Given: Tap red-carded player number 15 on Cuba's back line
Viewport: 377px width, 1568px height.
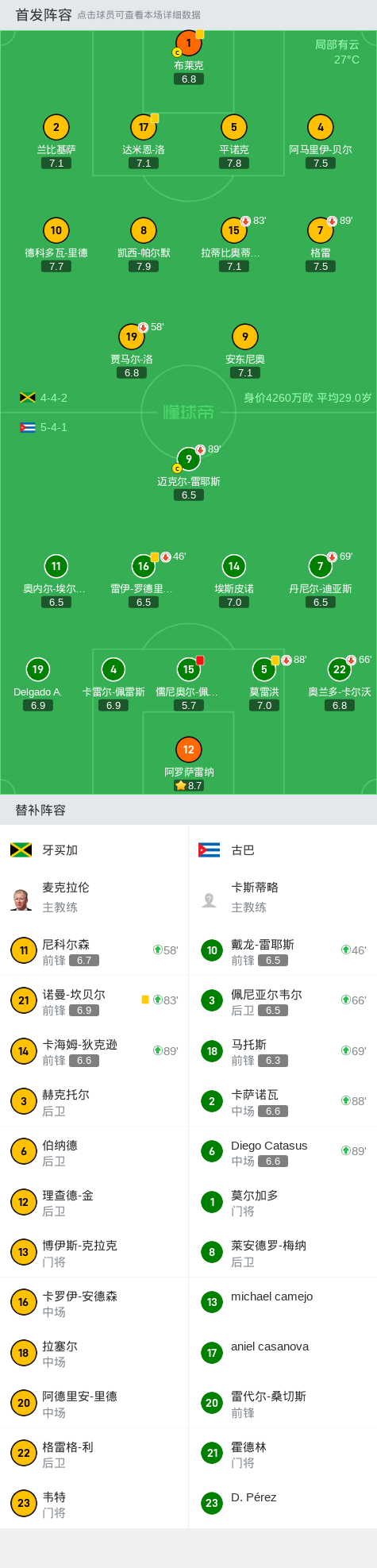Looking at the screenshot, I should (188, 669).
